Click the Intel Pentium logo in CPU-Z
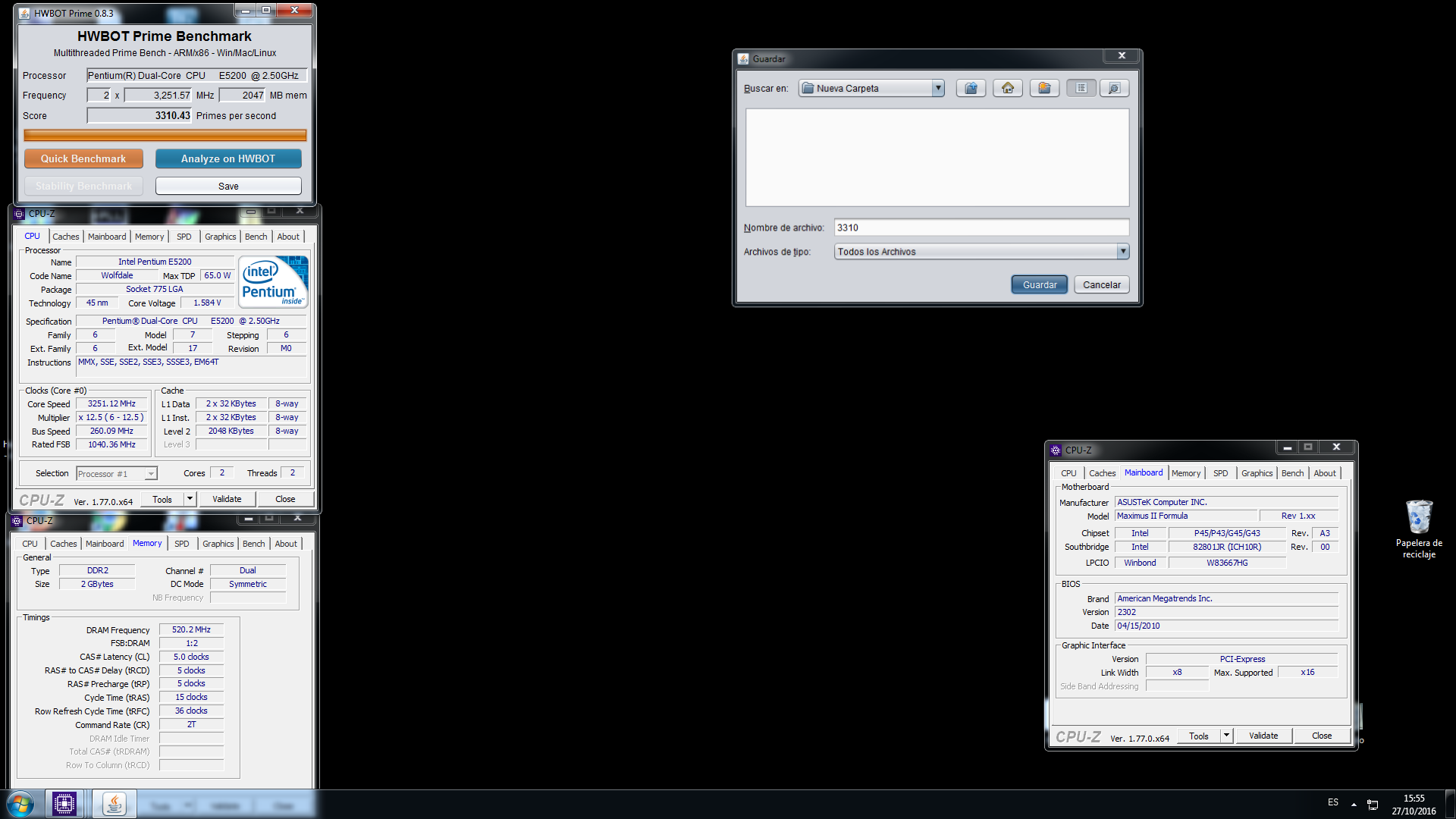 tap(274, 281)
